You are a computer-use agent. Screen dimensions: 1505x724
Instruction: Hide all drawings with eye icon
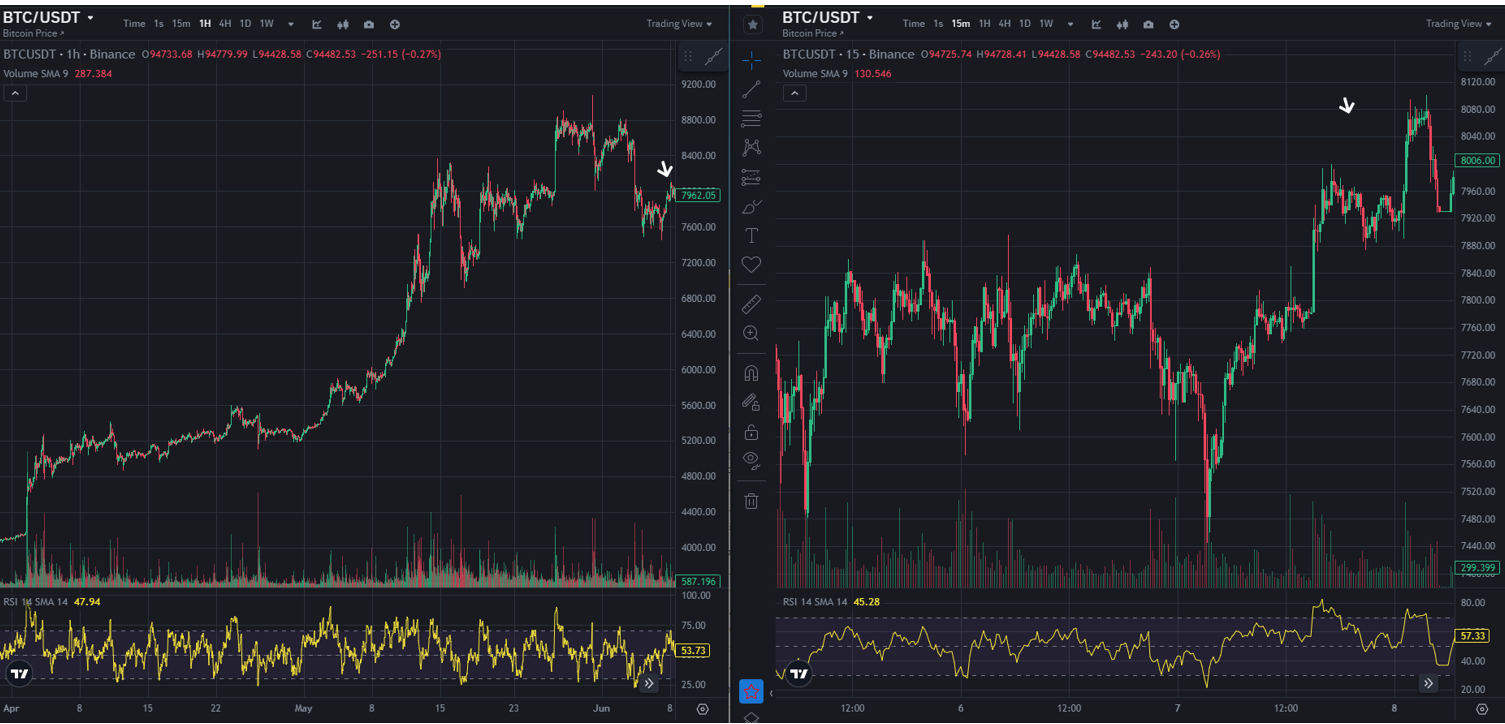click(752, 460)
